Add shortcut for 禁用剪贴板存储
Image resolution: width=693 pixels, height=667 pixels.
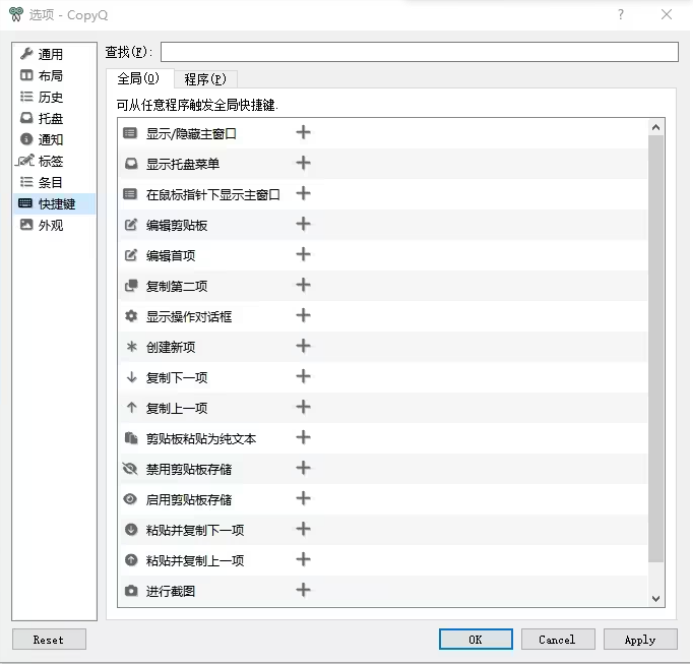[303, 468]
